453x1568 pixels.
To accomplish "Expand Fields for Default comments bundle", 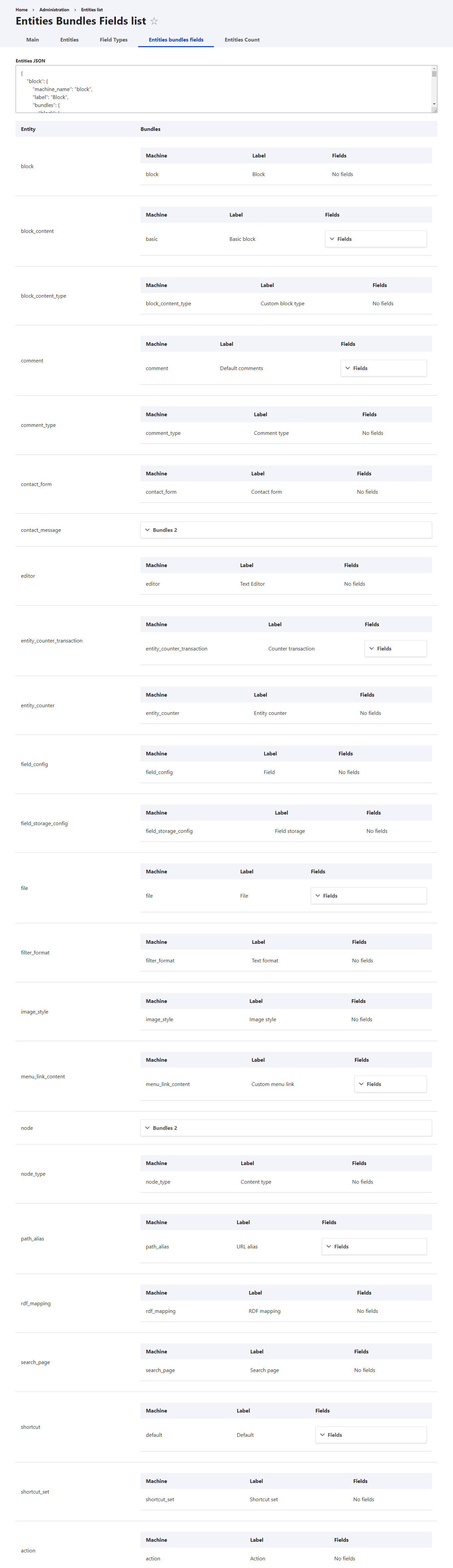I will (384, 368).
